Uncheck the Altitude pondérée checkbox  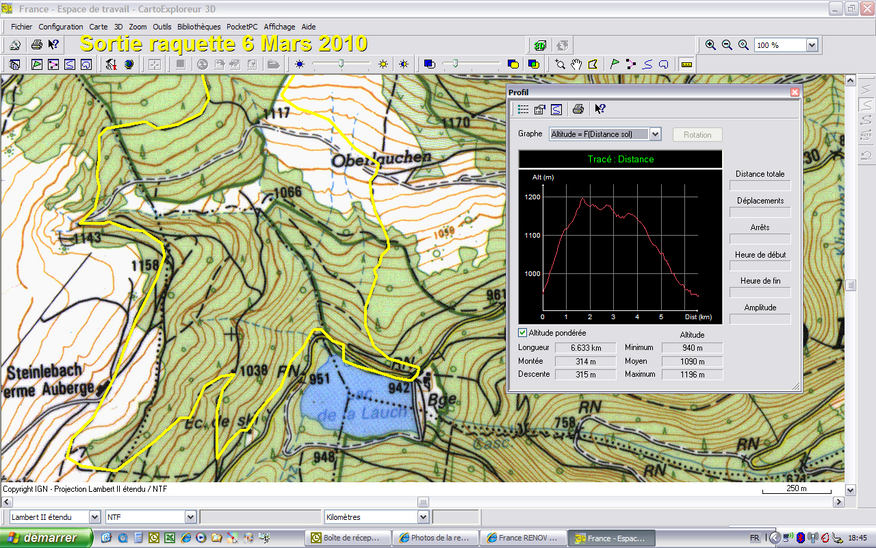pos(522,333)
